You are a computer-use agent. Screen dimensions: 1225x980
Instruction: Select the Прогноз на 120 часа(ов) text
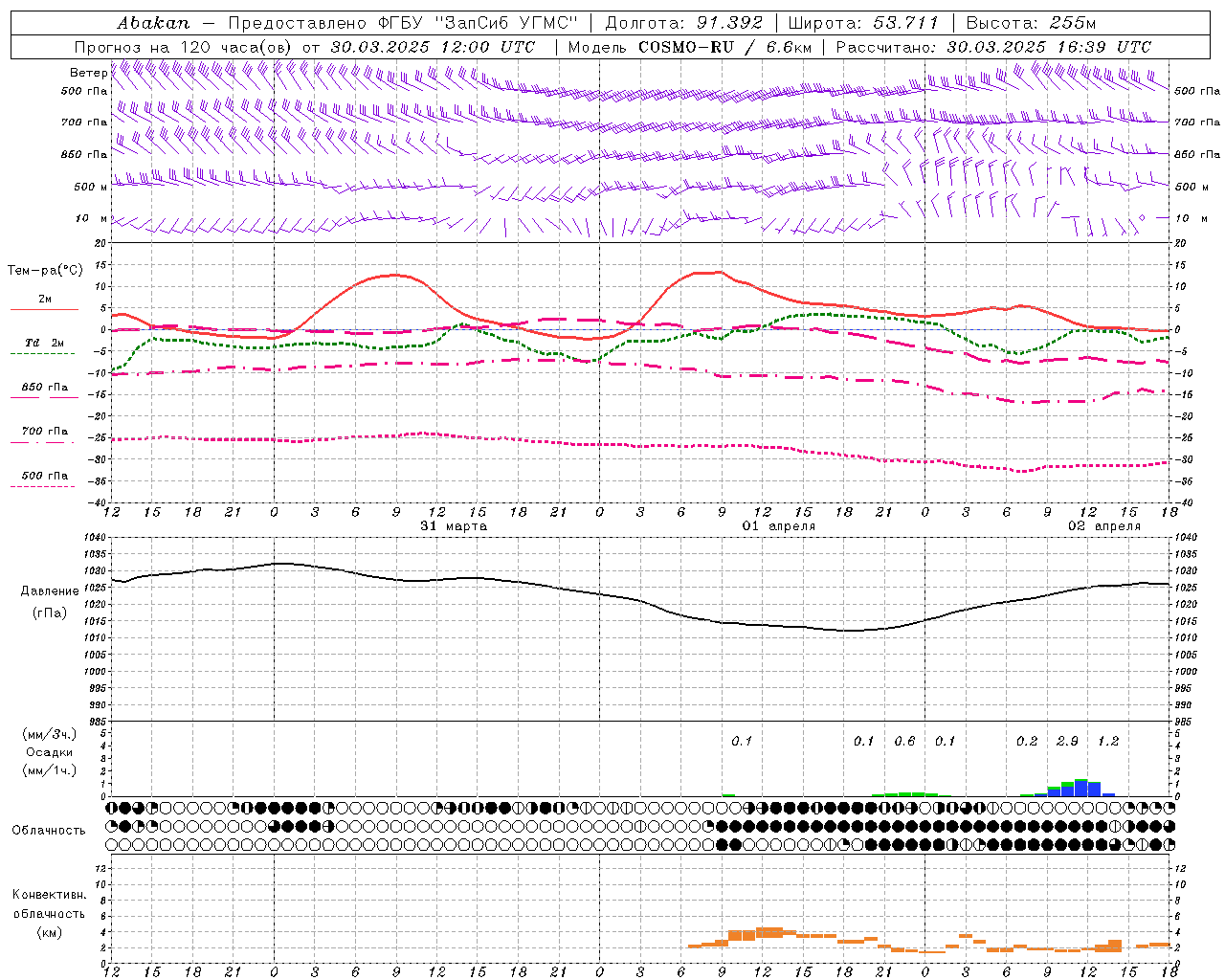pyautogui.click(x=185, y=47)
